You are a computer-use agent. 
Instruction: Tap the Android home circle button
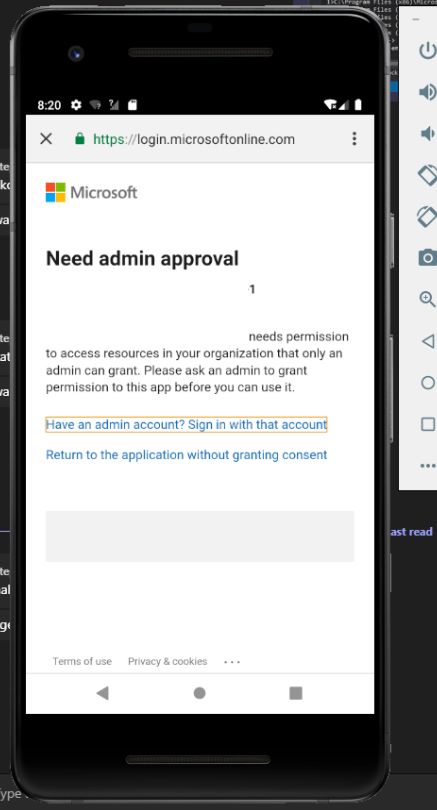(199, 693)
